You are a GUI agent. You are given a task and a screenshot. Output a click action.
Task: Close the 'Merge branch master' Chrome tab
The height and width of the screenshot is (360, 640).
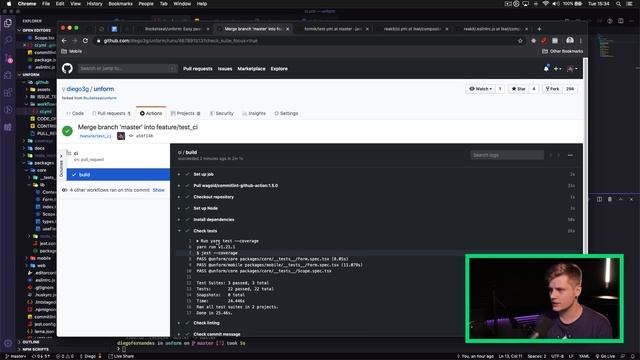point(288,29)
